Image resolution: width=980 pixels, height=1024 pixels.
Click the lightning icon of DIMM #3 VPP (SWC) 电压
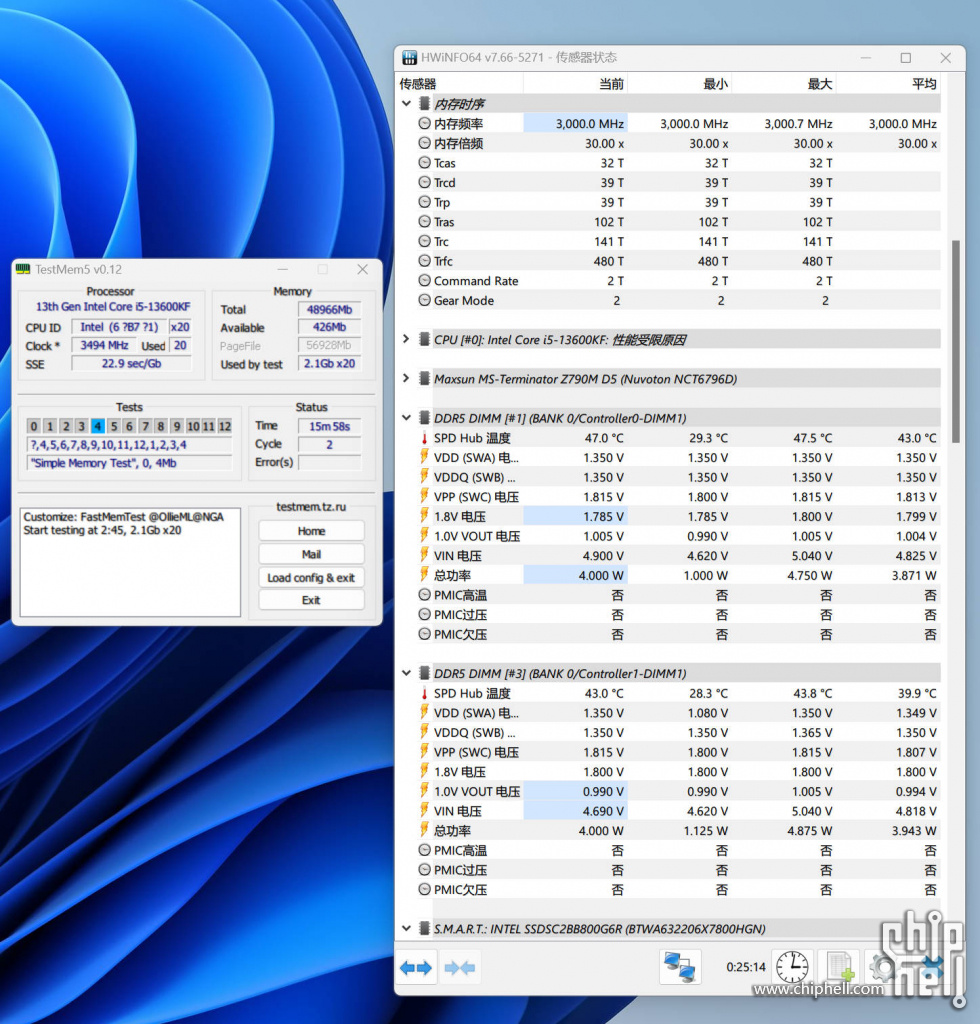click(424, 752)
